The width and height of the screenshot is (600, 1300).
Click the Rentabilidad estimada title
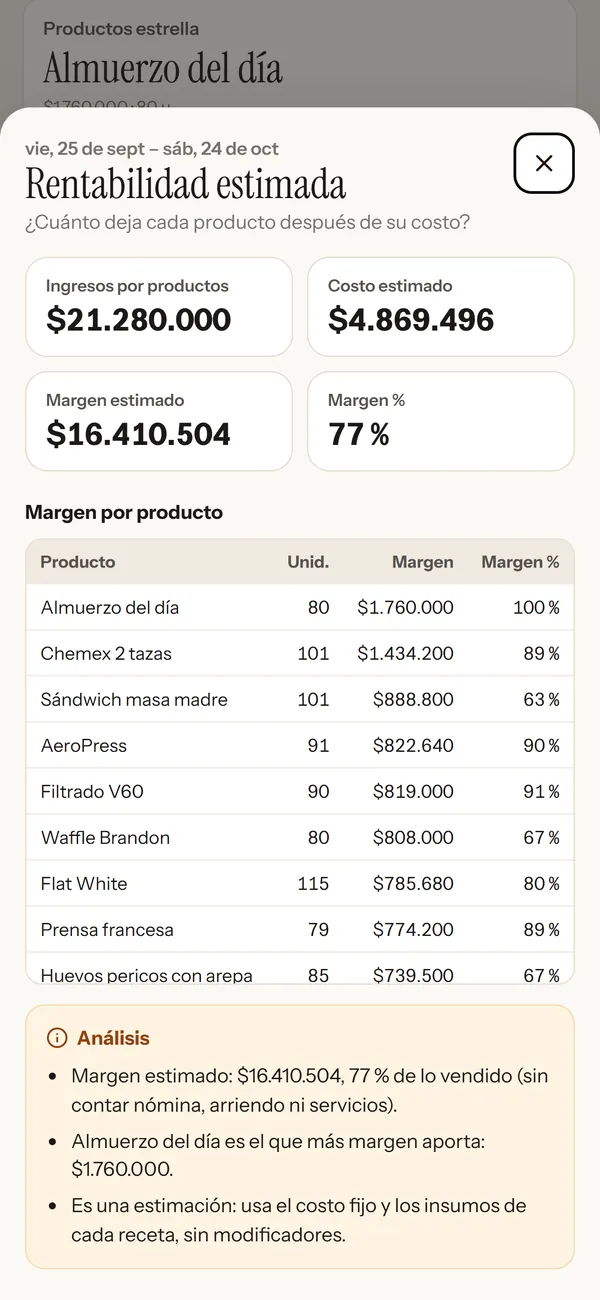186,185
